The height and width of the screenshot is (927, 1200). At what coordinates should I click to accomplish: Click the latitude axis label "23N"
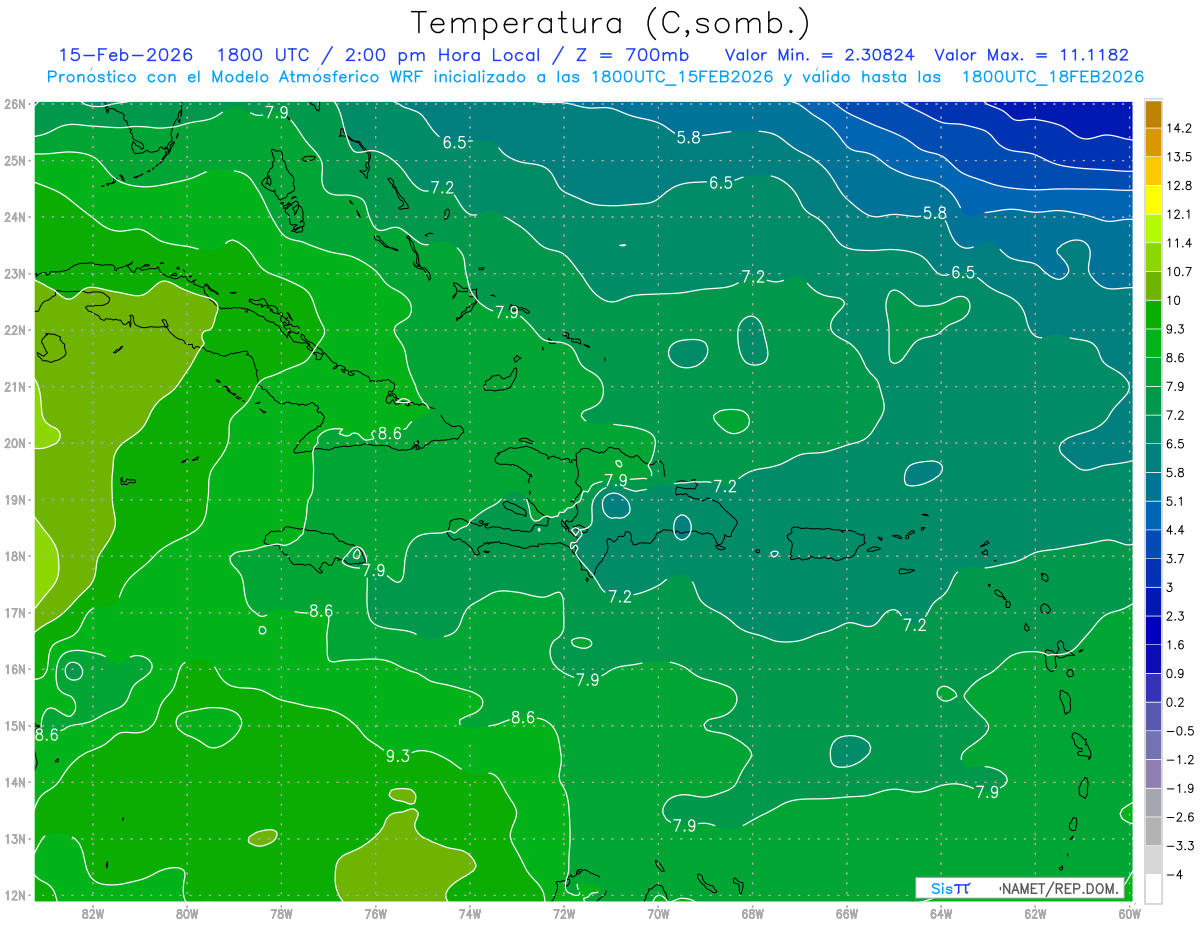click(x=14, y=273)
